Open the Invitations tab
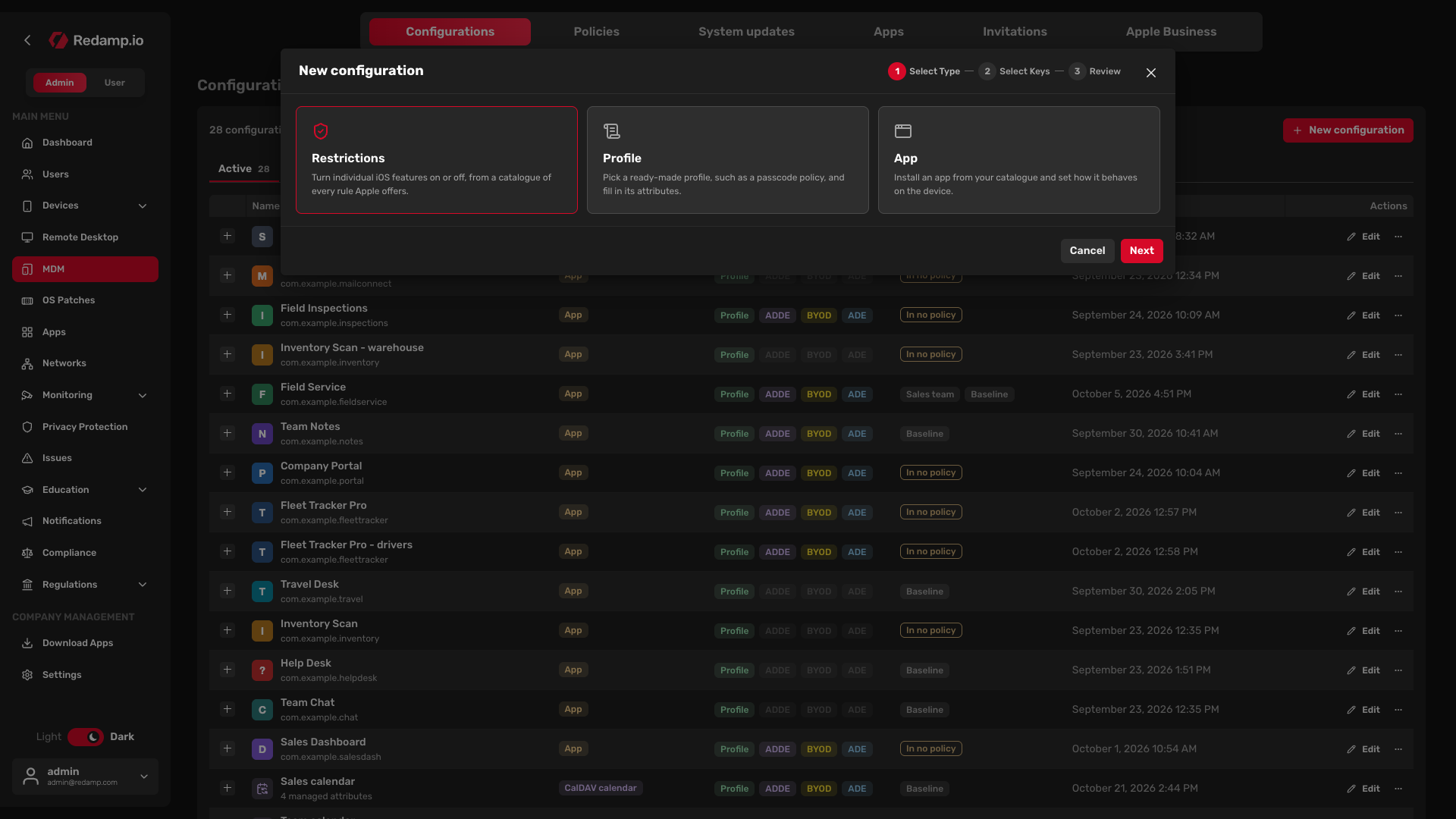Viewport: 1456px width, 819px height. coord(1015,32)
